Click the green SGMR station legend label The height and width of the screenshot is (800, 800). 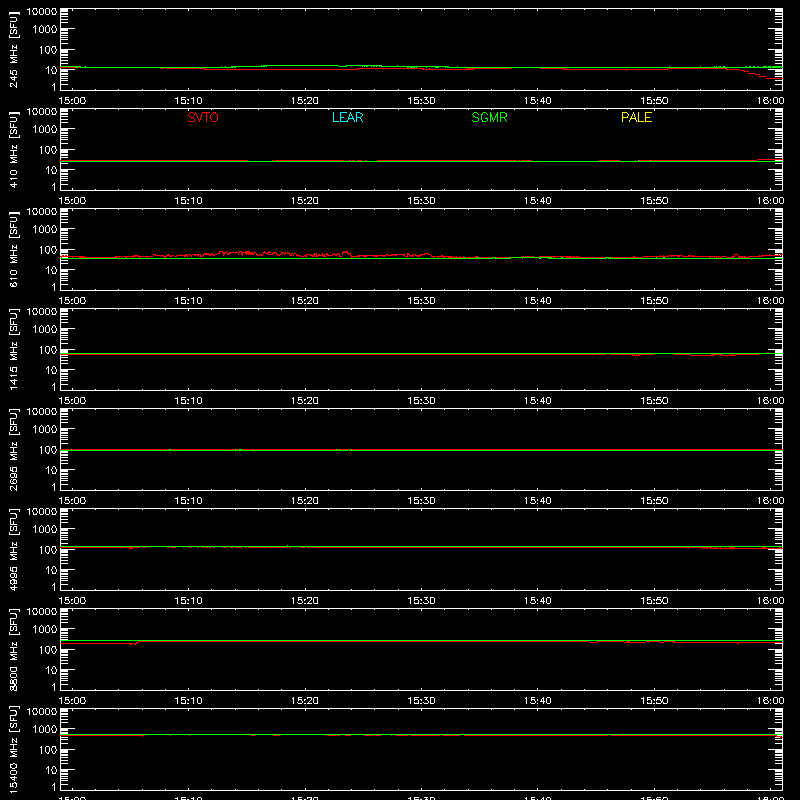click(x=489, y=117)
